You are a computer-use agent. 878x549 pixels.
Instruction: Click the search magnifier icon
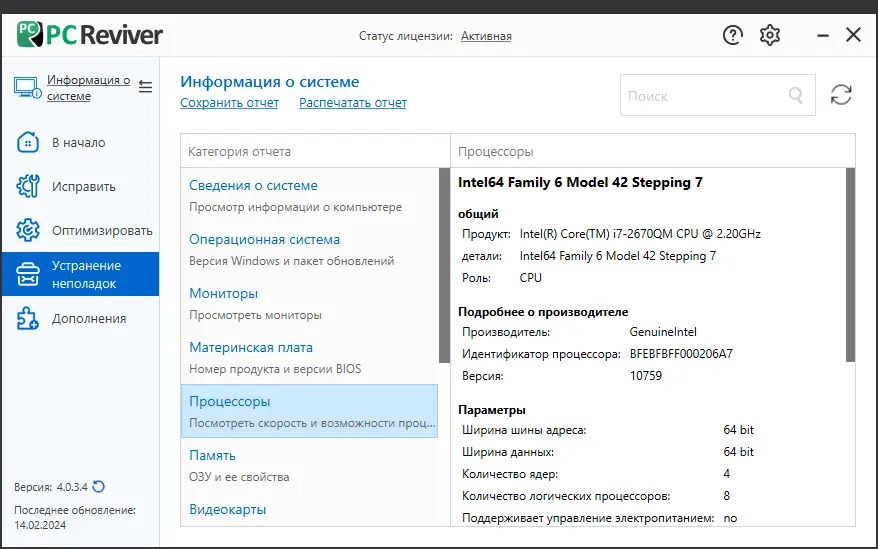click(796, 96)
